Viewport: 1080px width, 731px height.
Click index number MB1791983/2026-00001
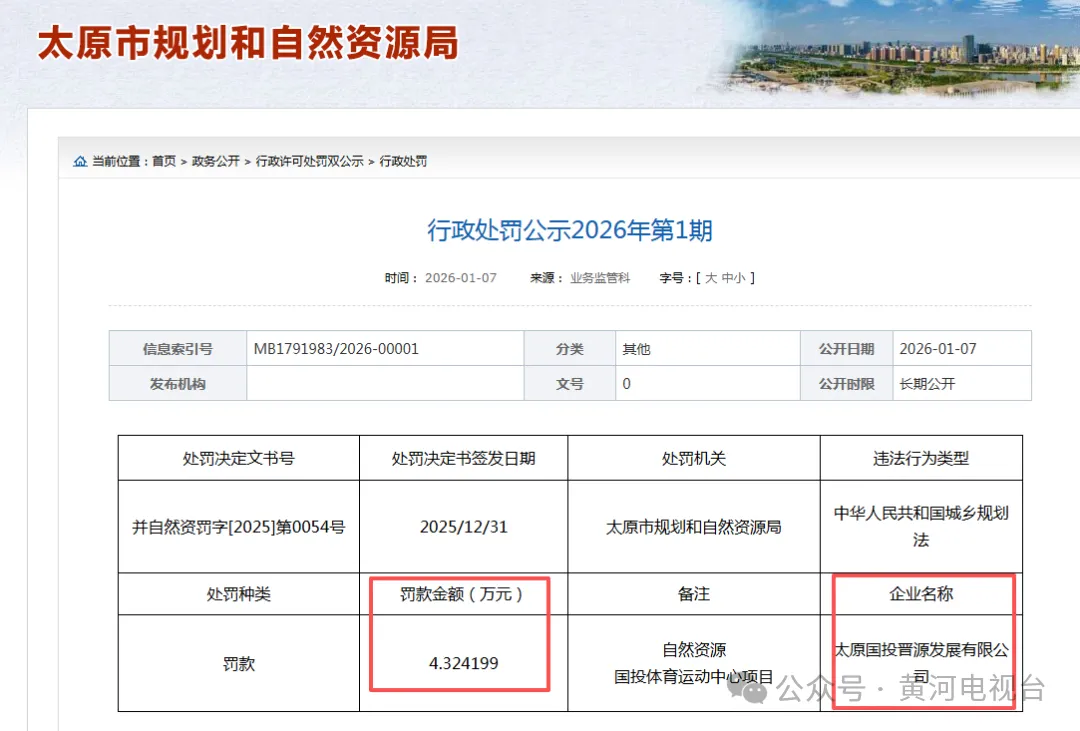tap(336, 349)
